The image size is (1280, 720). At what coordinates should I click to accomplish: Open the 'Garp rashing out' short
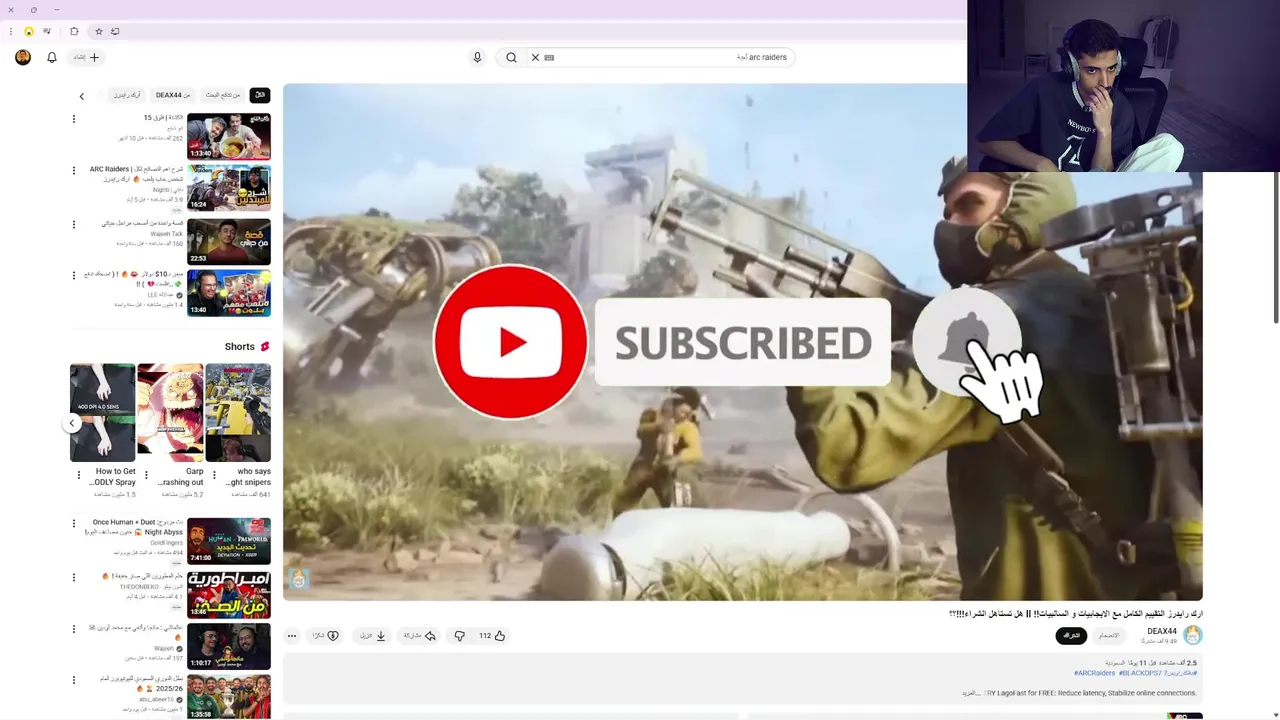(x=170, y=412)
